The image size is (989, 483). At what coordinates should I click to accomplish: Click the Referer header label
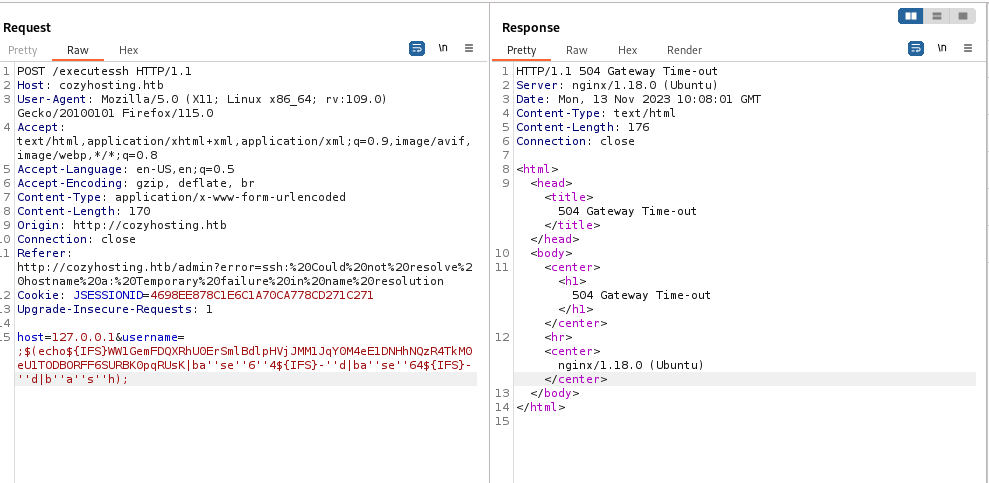tap(45, 253)
